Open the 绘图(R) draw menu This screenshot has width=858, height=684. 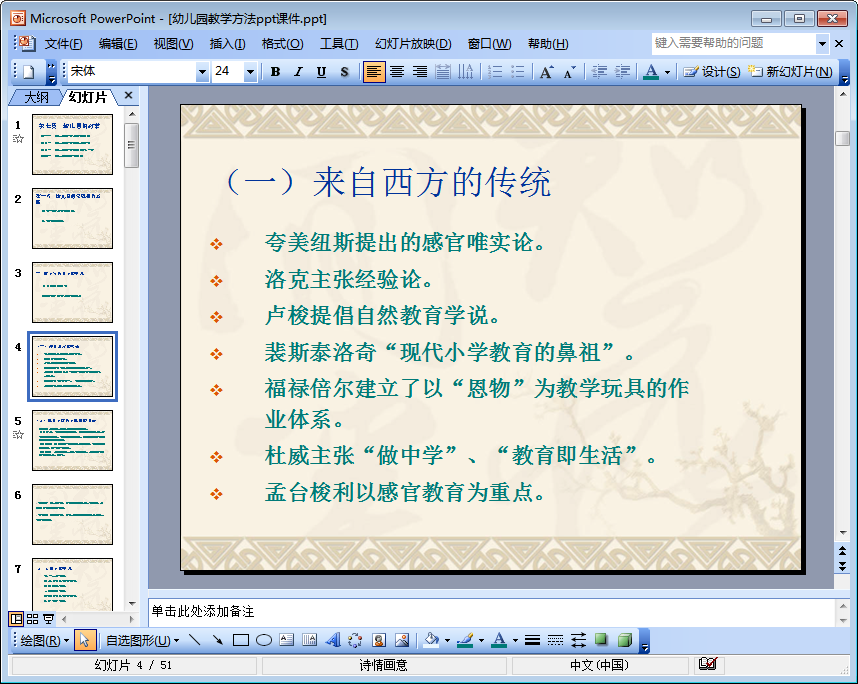coord(44,640)
